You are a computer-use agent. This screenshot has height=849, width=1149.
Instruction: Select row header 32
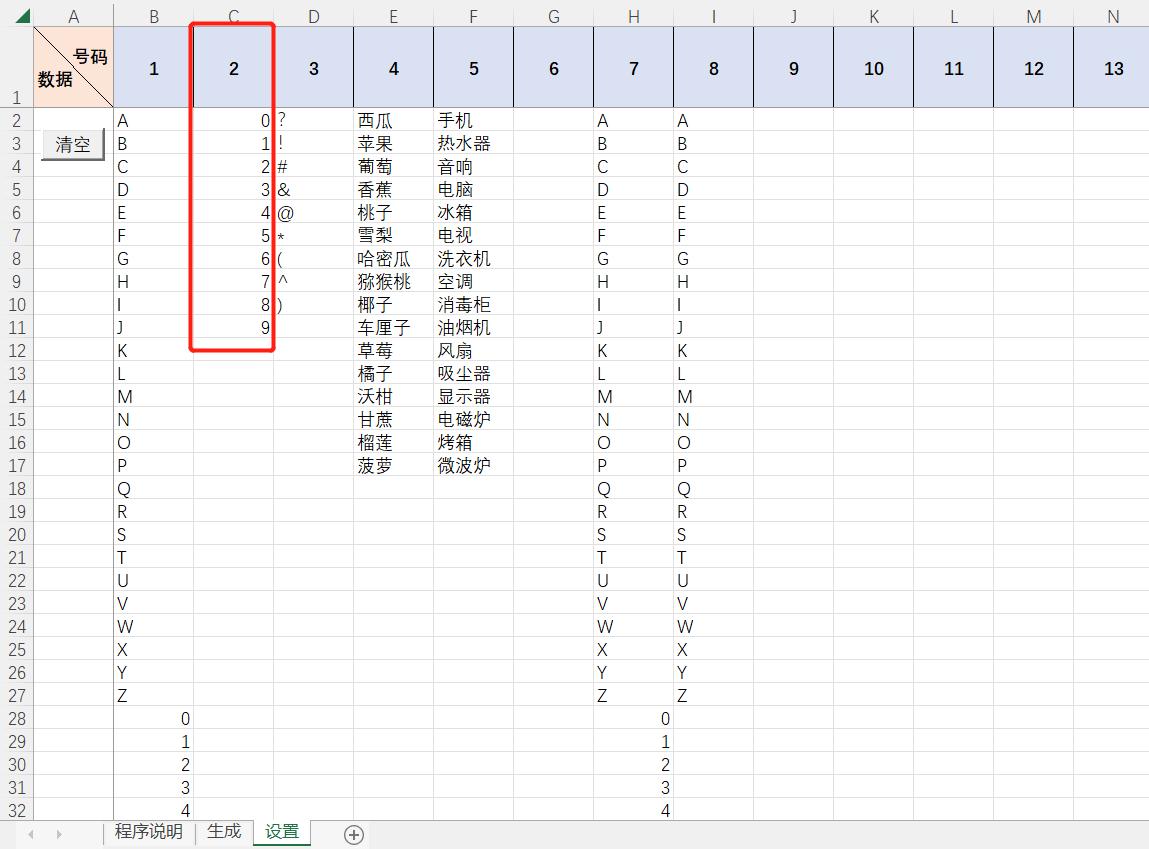[16, 812]
